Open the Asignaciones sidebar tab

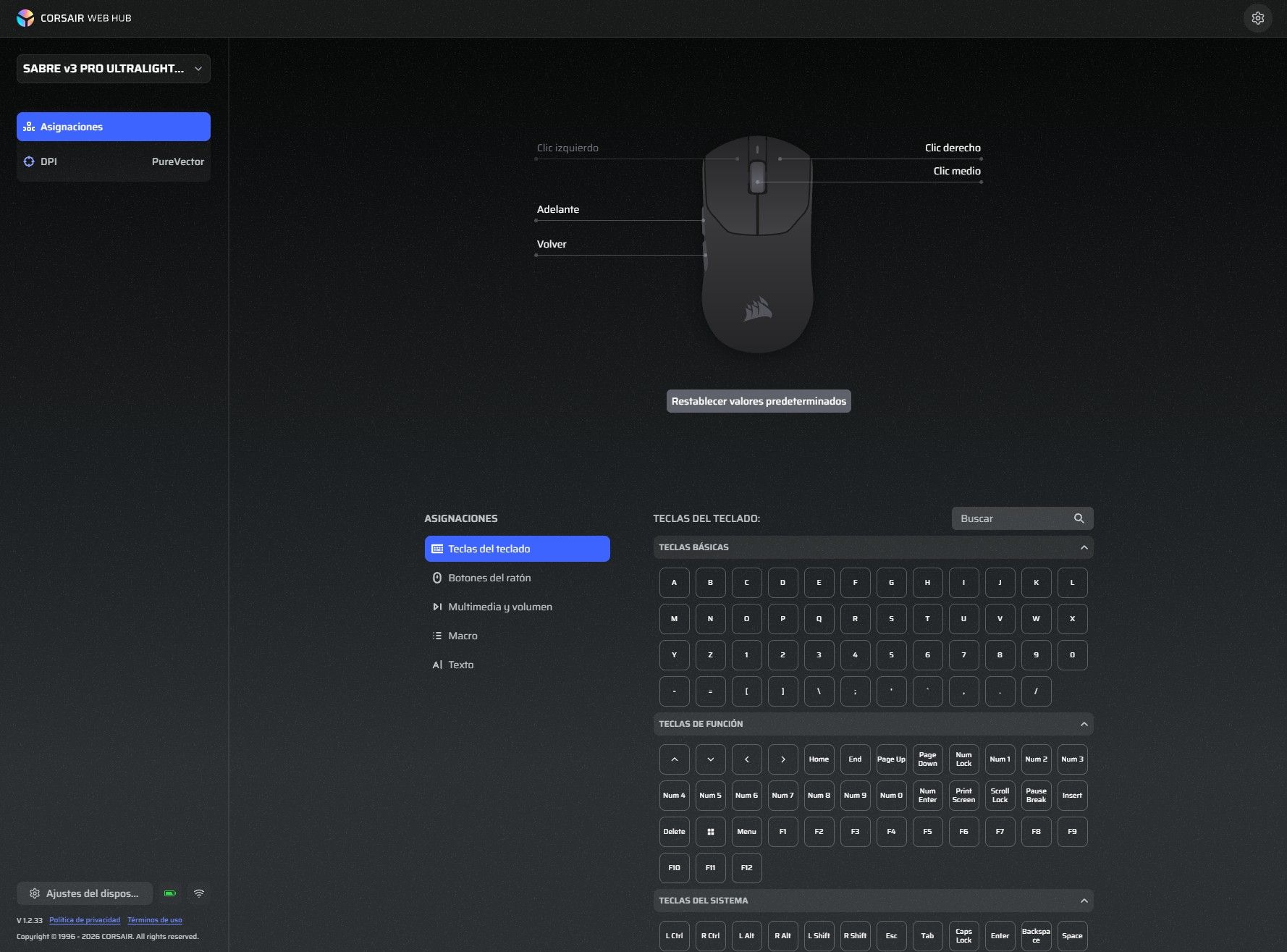click(x=114, y=127)
